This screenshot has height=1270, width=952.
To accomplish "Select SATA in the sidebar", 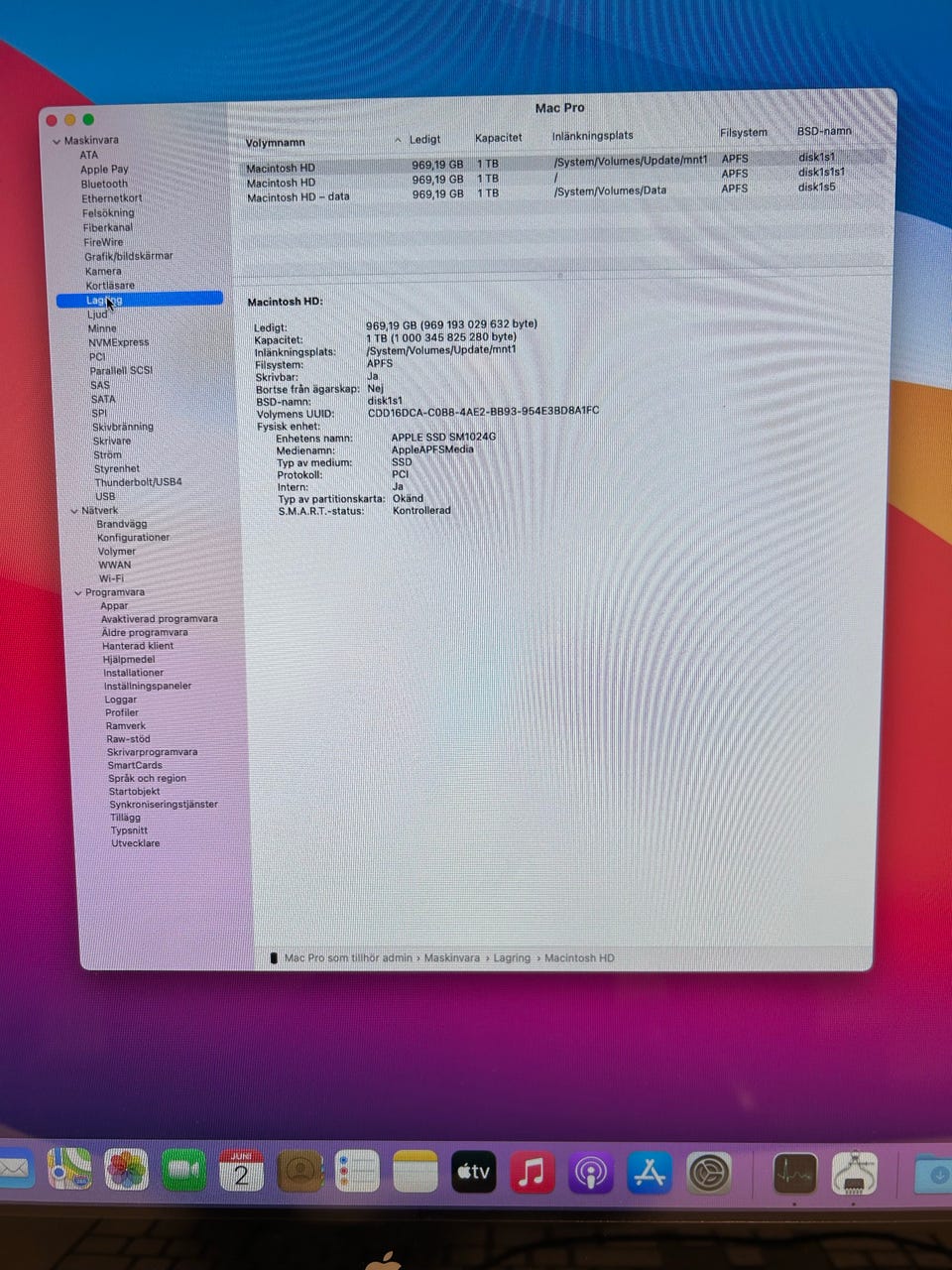I will [103, 399].
